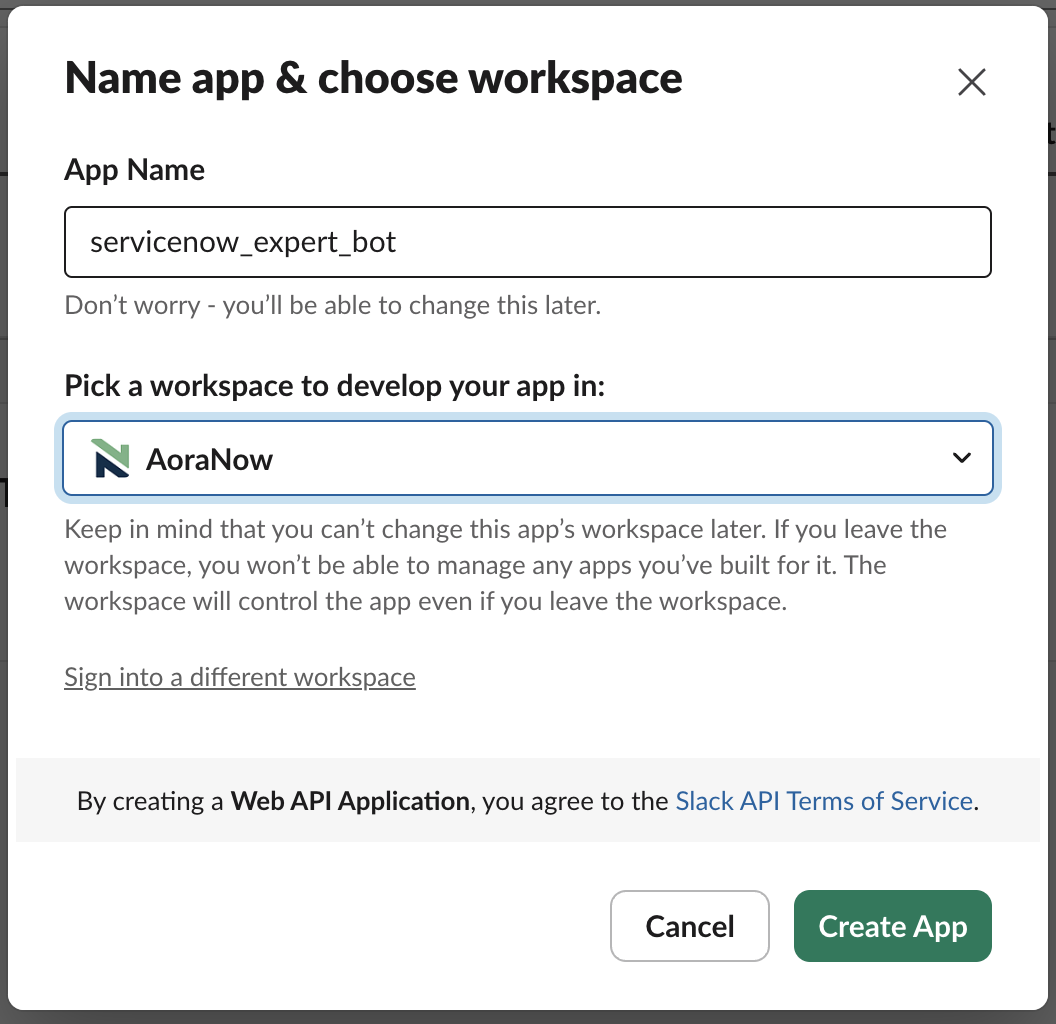This screenshot has height=1024, width=1056.
Task: Click the dropdown chevron arrow
Action: click(x=962, y=458)
